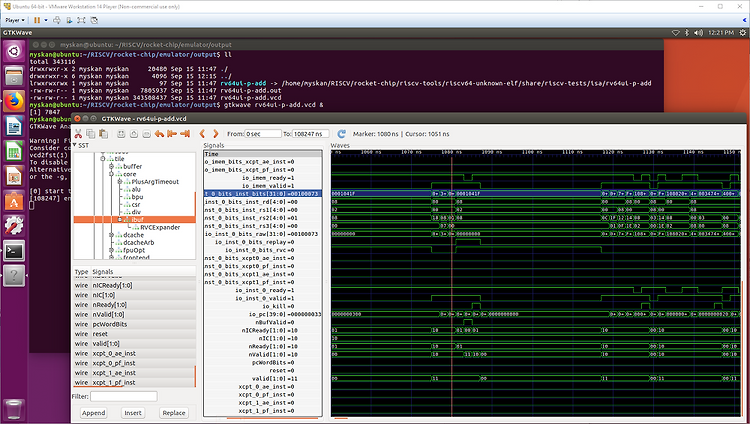750x424 pixels.
Task: Open Ubuntu Software from the launcher
Action: [x=14, y=201]
